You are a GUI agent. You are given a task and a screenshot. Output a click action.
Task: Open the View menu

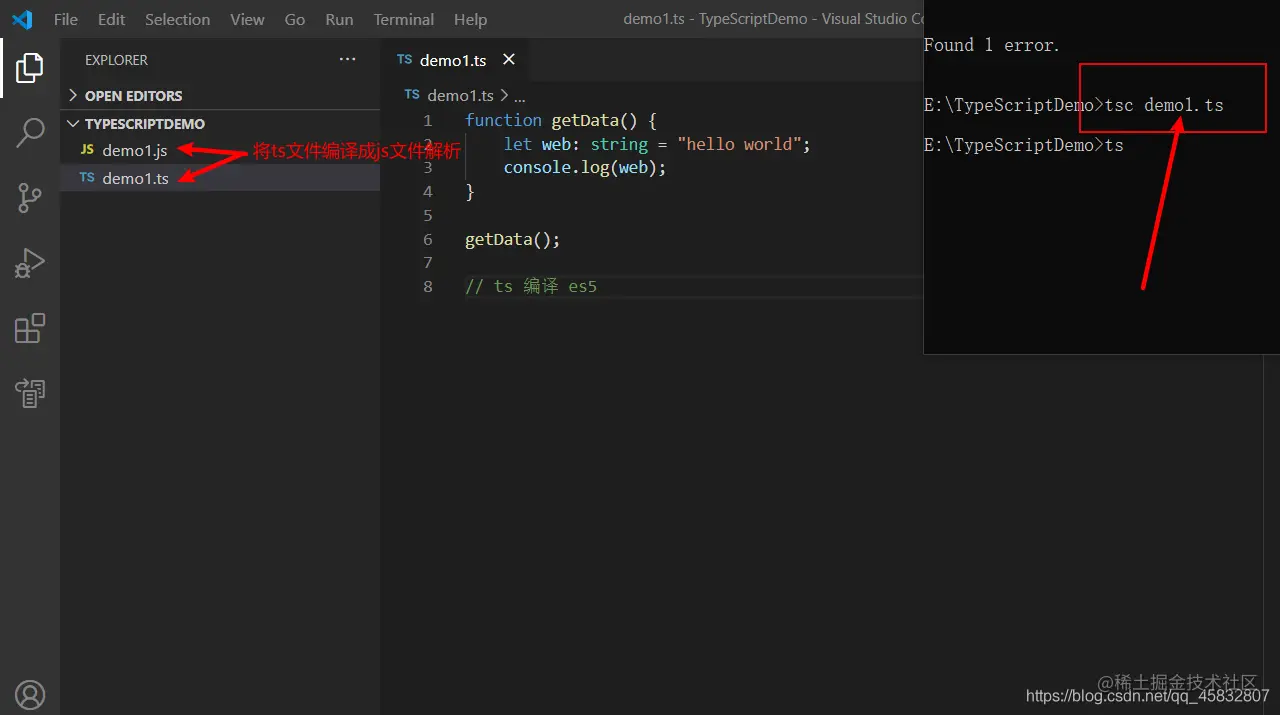pos(247,19)
